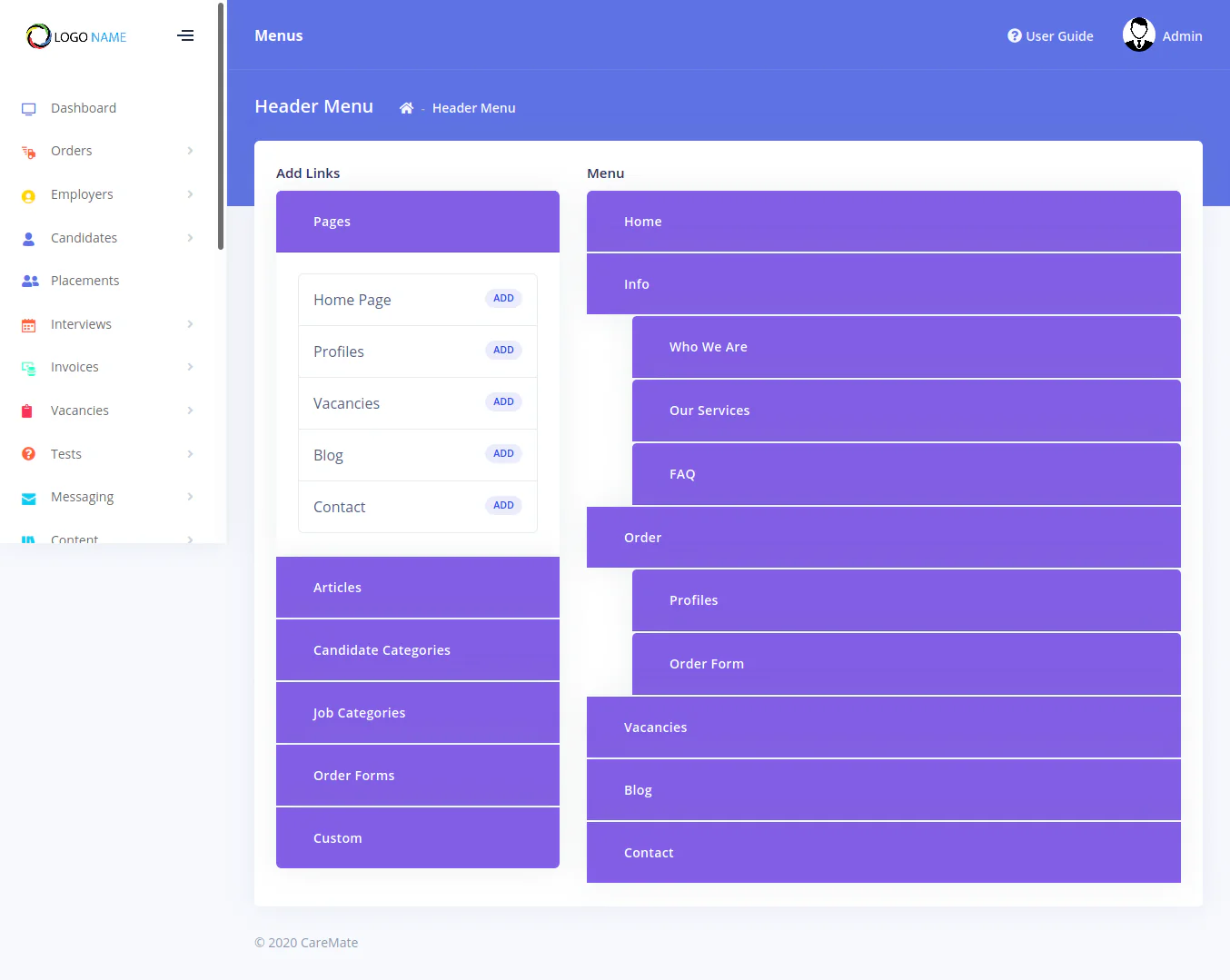
Task: Click the sidebar vertical scrollbar
Action: [221, 127]
